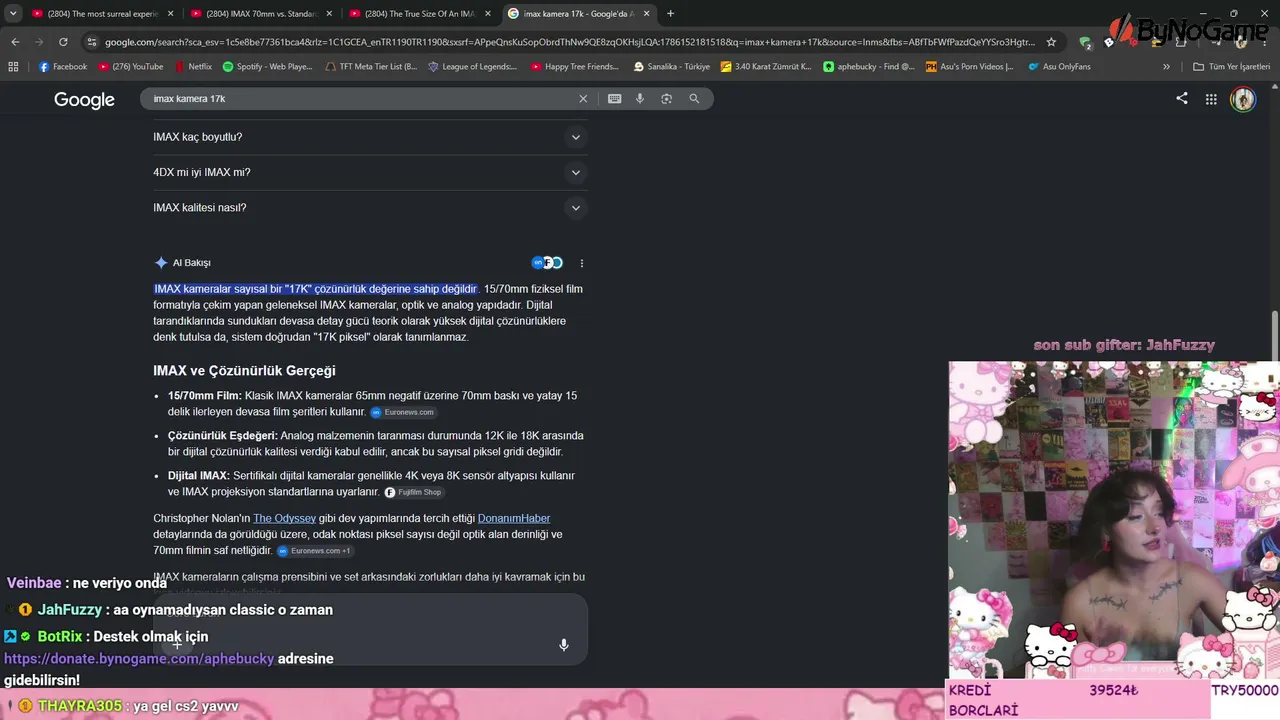This screenshot has width=1280, height=720.
Task: Open the Google apps grid
Action: click(1211, 99)
